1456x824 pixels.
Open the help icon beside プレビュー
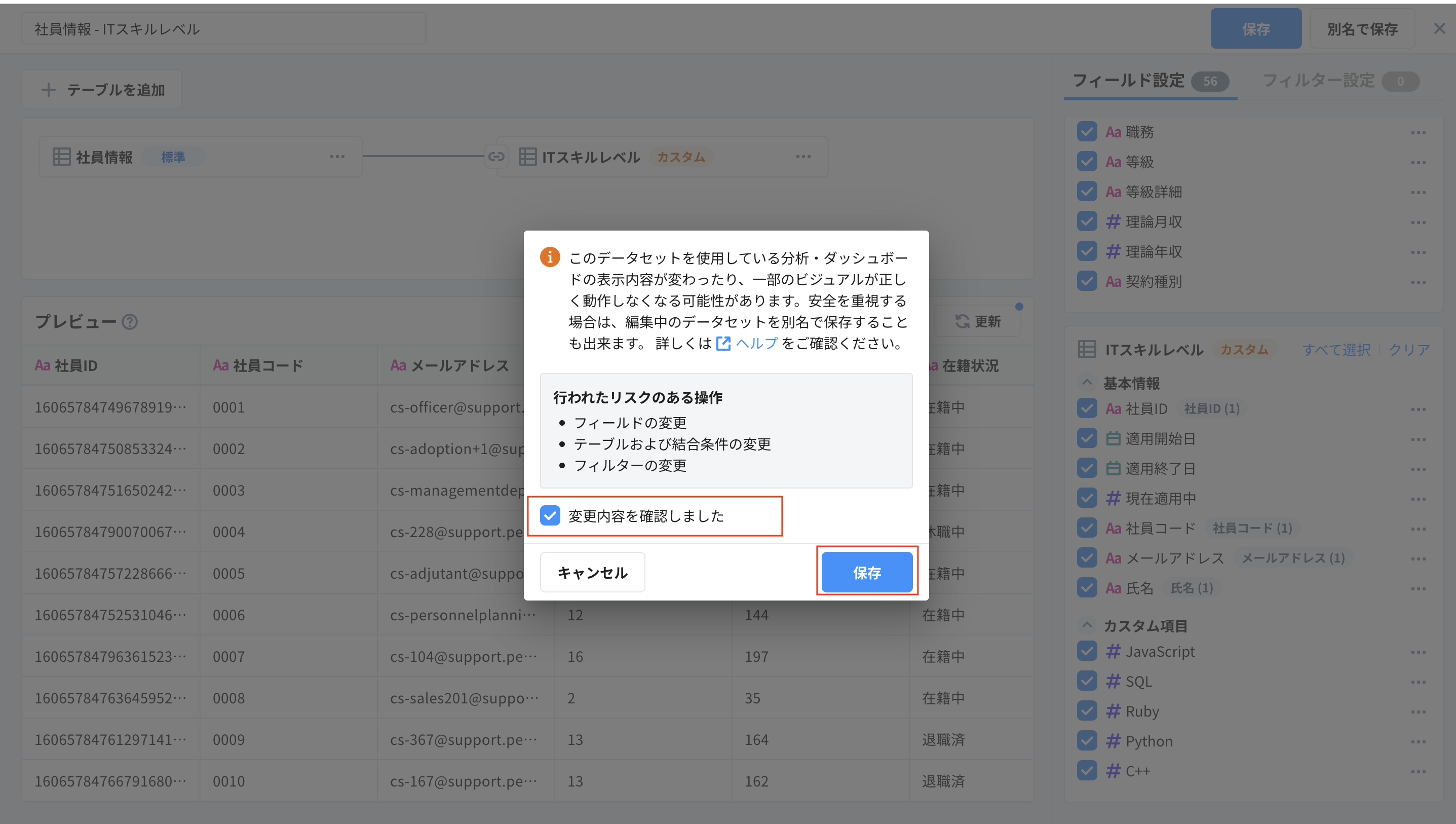131,323
